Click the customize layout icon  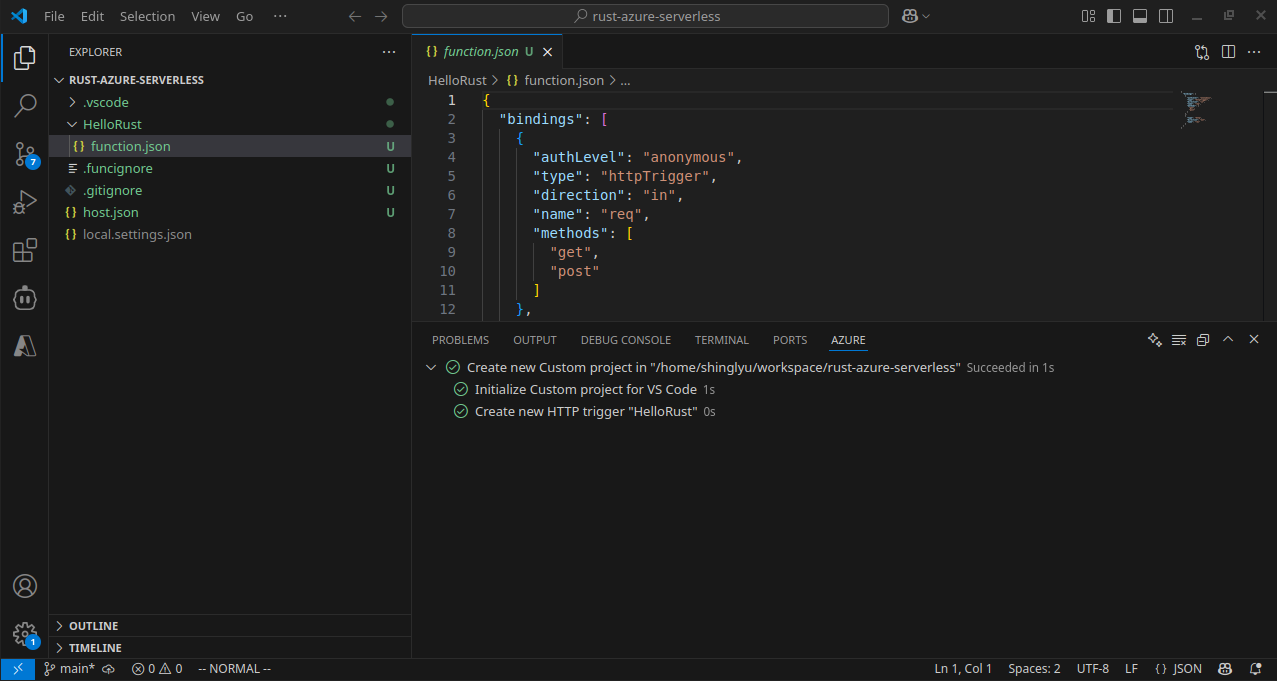1088,16
